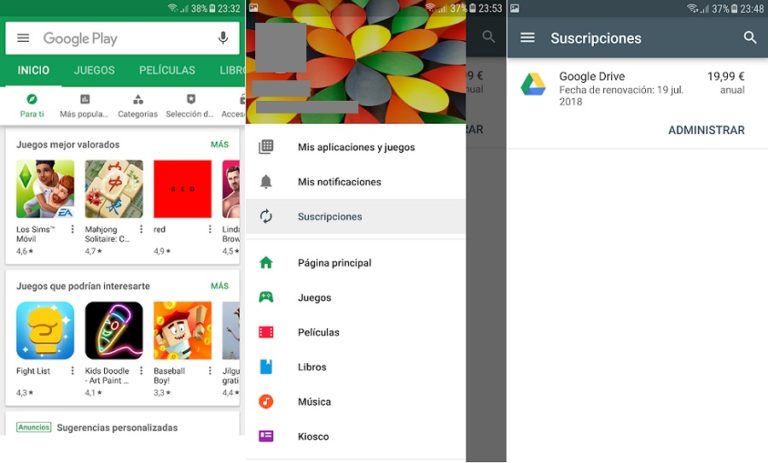The width and height of the screenshot is (768, 463).
Task: Click battery icon in first status bar
Action: coord(212,8)
